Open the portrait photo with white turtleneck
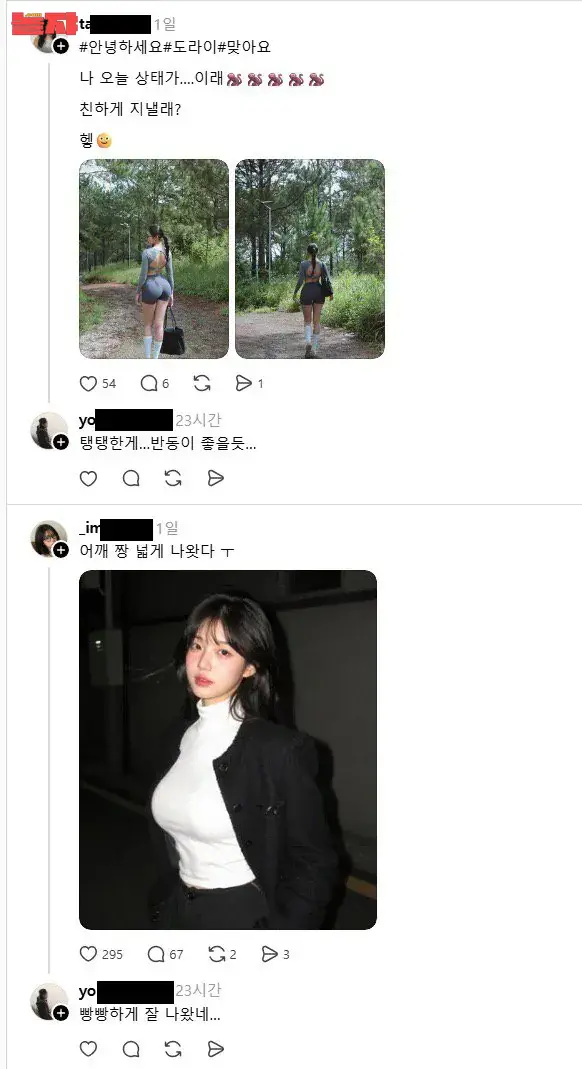 [228, 750]
